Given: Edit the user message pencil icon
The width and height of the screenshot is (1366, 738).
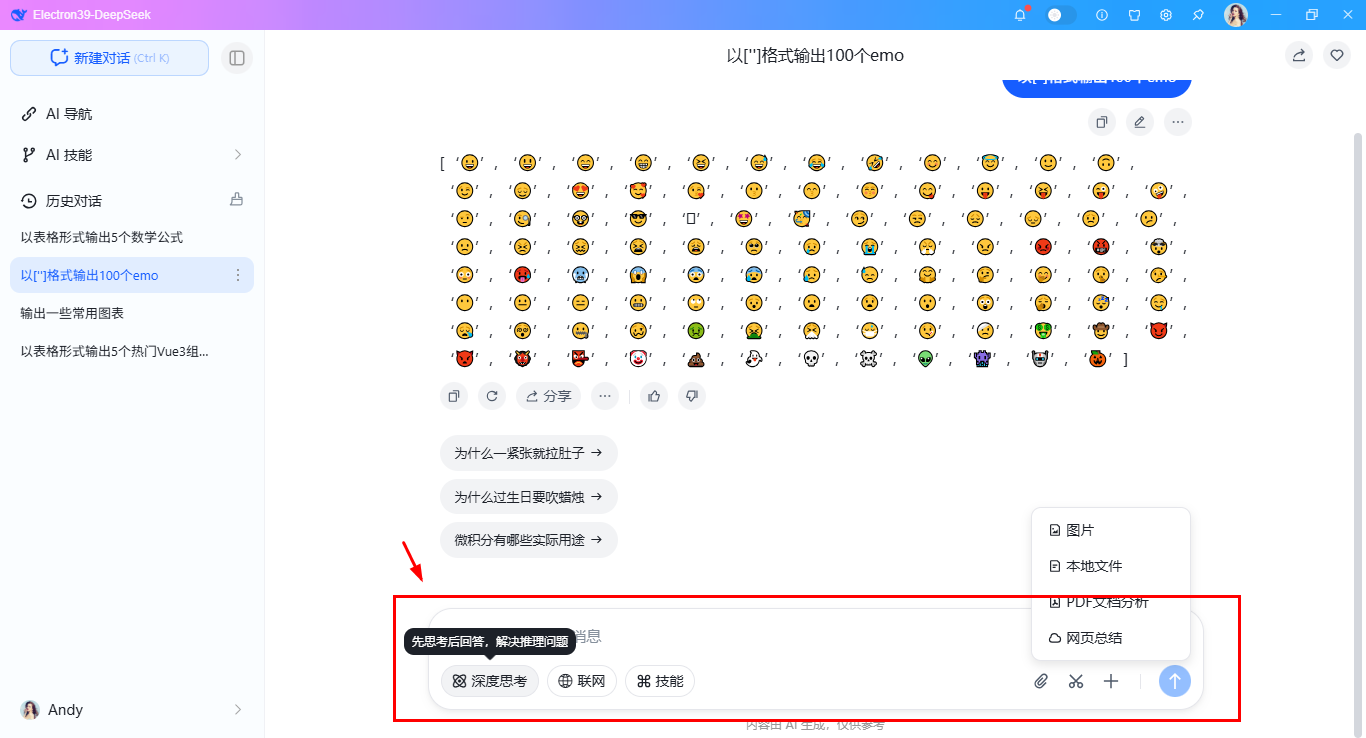Looking at the screenshot, I should pyautogui.click(x=1139, y=122).
